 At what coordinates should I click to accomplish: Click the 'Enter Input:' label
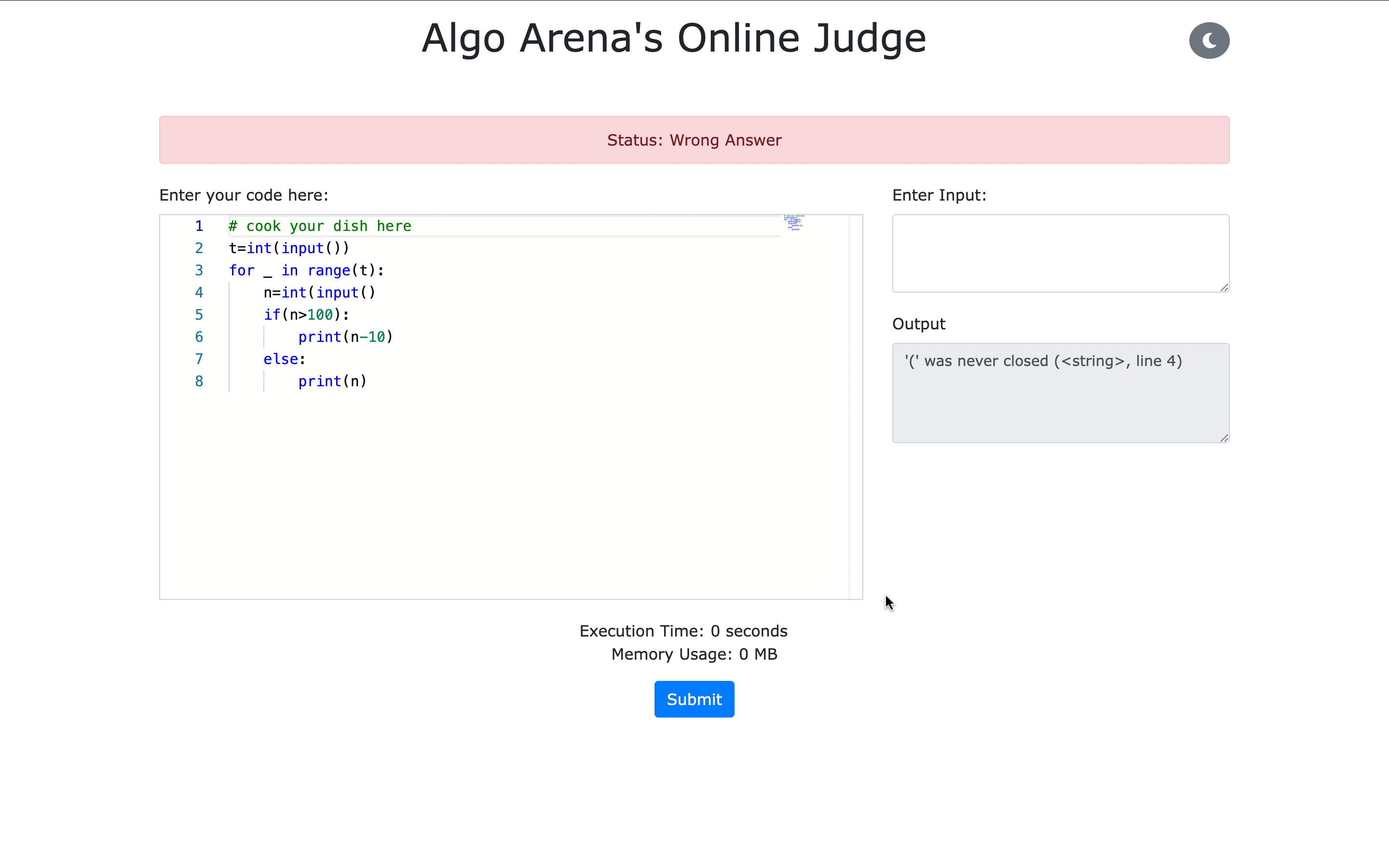tap(939, 195)
